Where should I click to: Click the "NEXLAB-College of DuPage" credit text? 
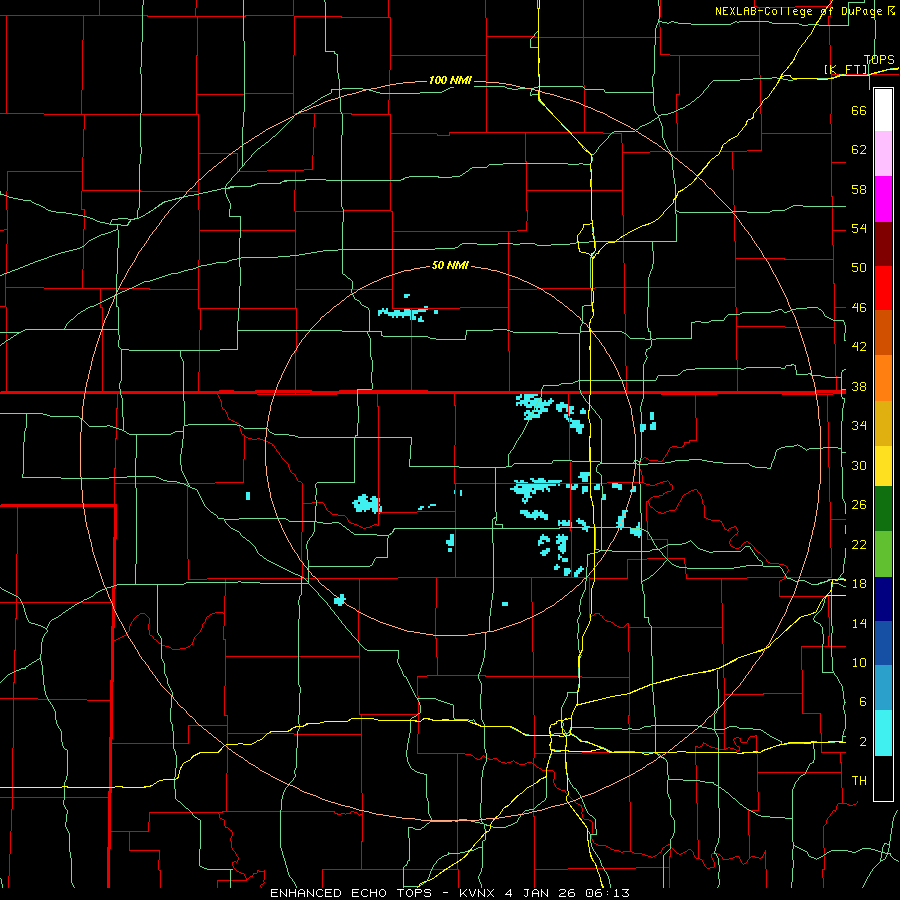[x=801, y=11]
